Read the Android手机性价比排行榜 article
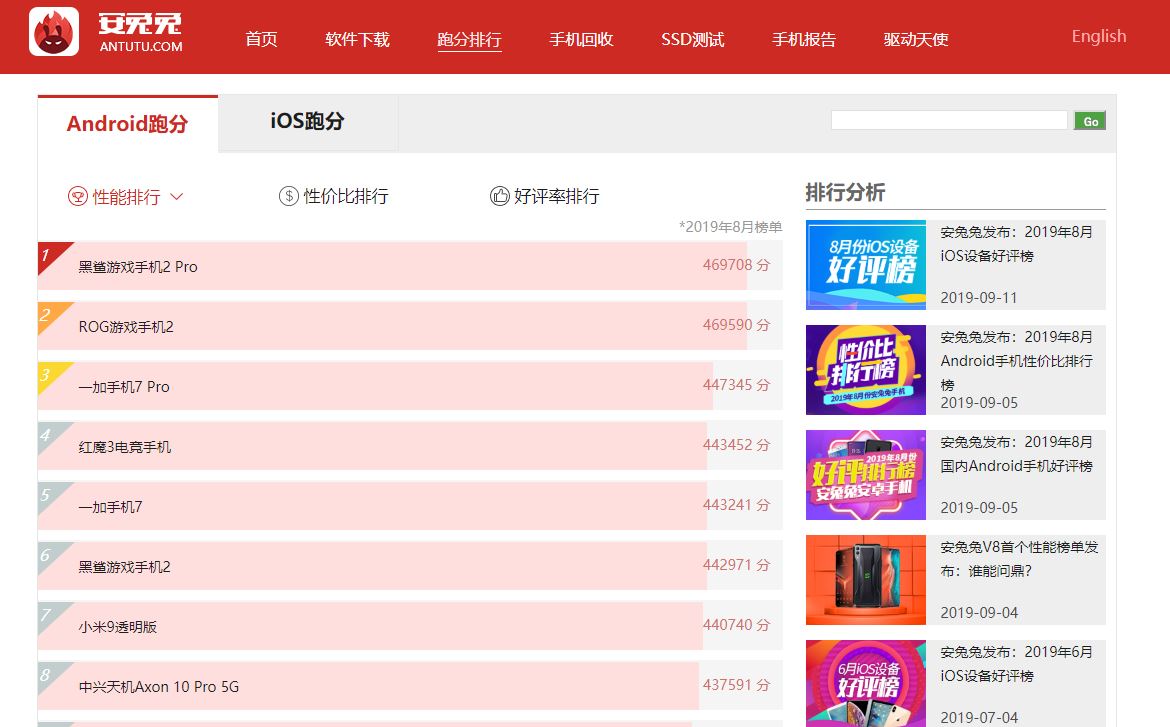Viewport: 1170px width, 727px height. tap(1016, 361)
